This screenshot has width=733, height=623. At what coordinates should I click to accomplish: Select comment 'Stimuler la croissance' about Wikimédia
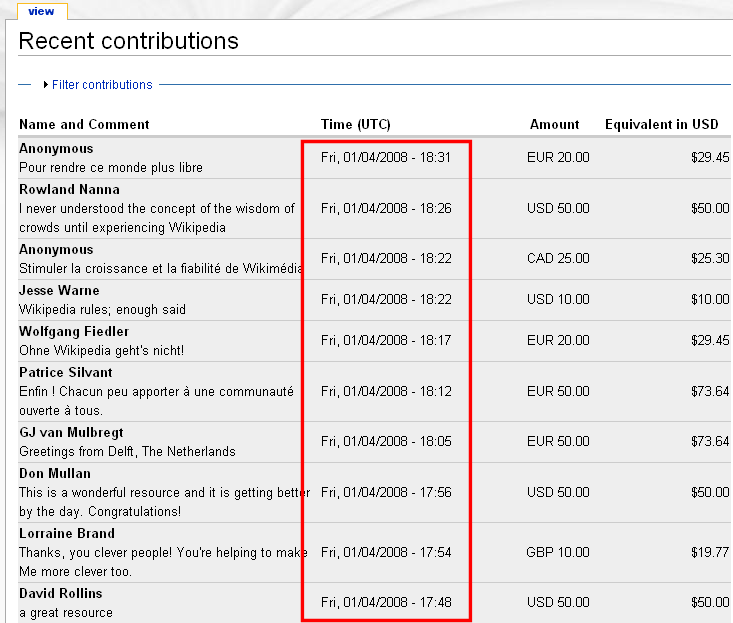click(160, 268)
